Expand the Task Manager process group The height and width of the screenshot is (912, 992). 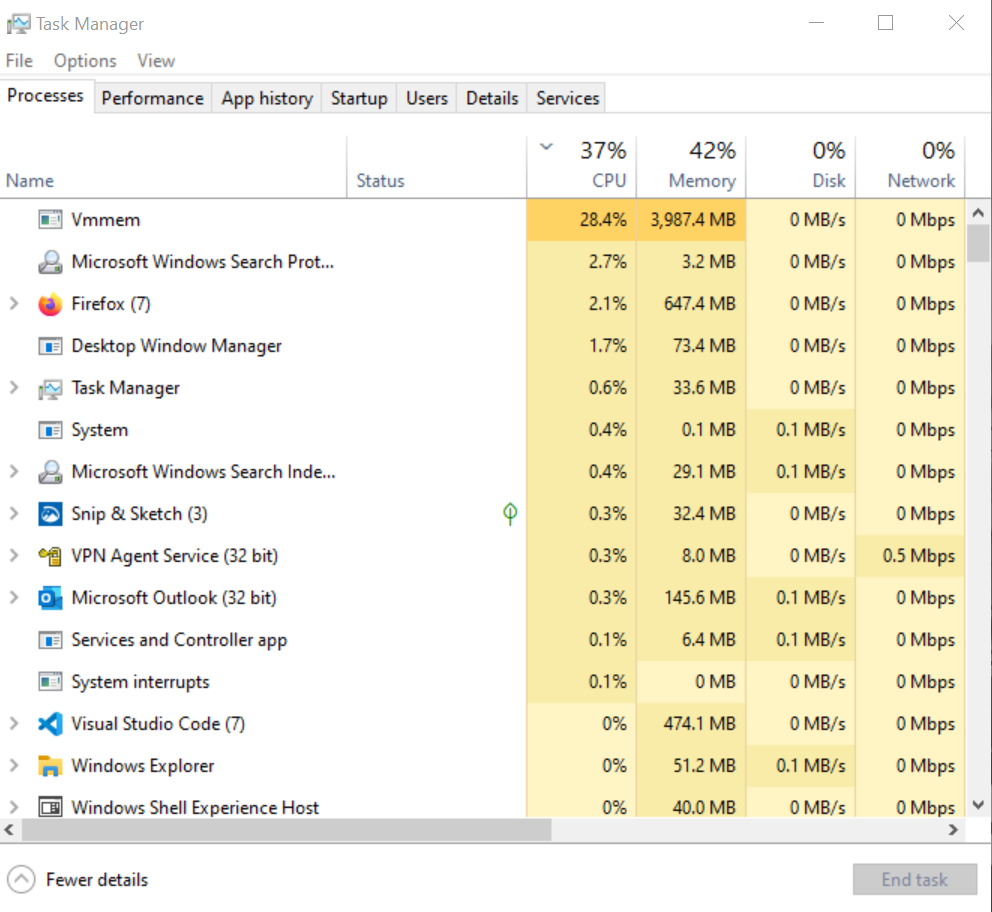(x=13, y=388)
